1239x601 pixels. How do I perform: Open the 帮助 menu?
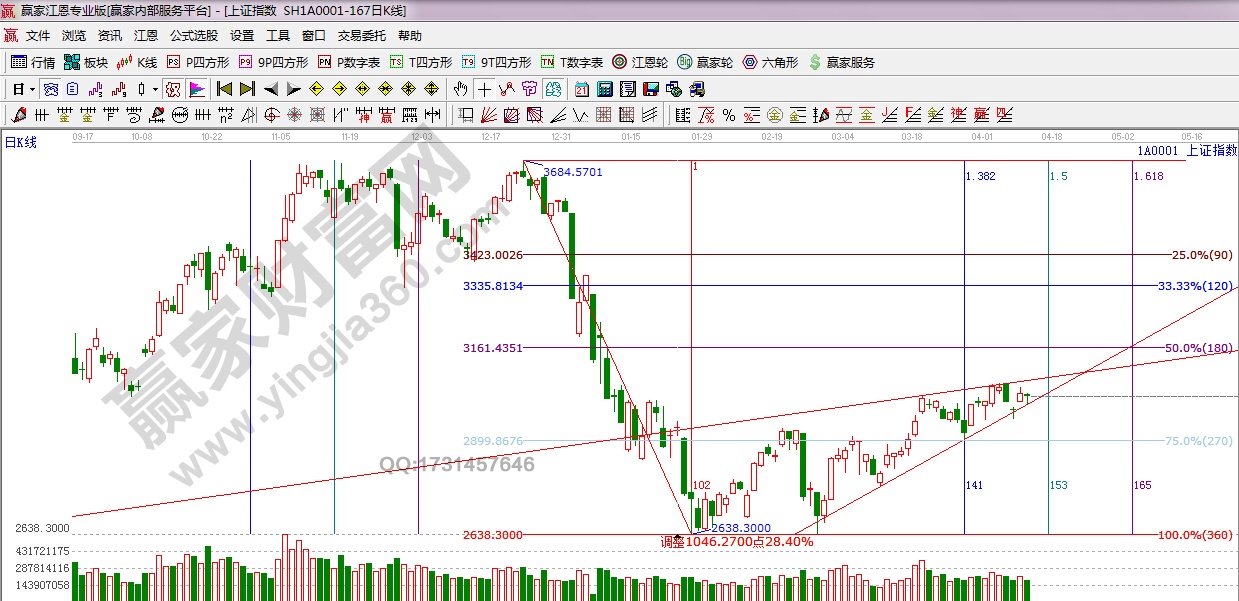tap(410, 35)
